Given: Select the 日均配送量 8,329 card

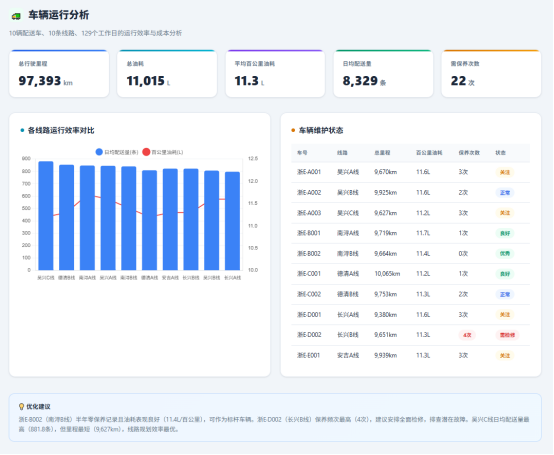Looking at the screenshot, I should (383, 74).
